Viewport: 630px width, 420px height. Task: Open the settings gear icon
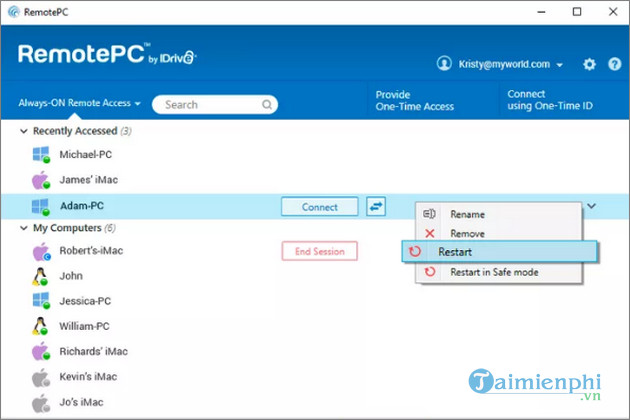[x=589, y=64]
